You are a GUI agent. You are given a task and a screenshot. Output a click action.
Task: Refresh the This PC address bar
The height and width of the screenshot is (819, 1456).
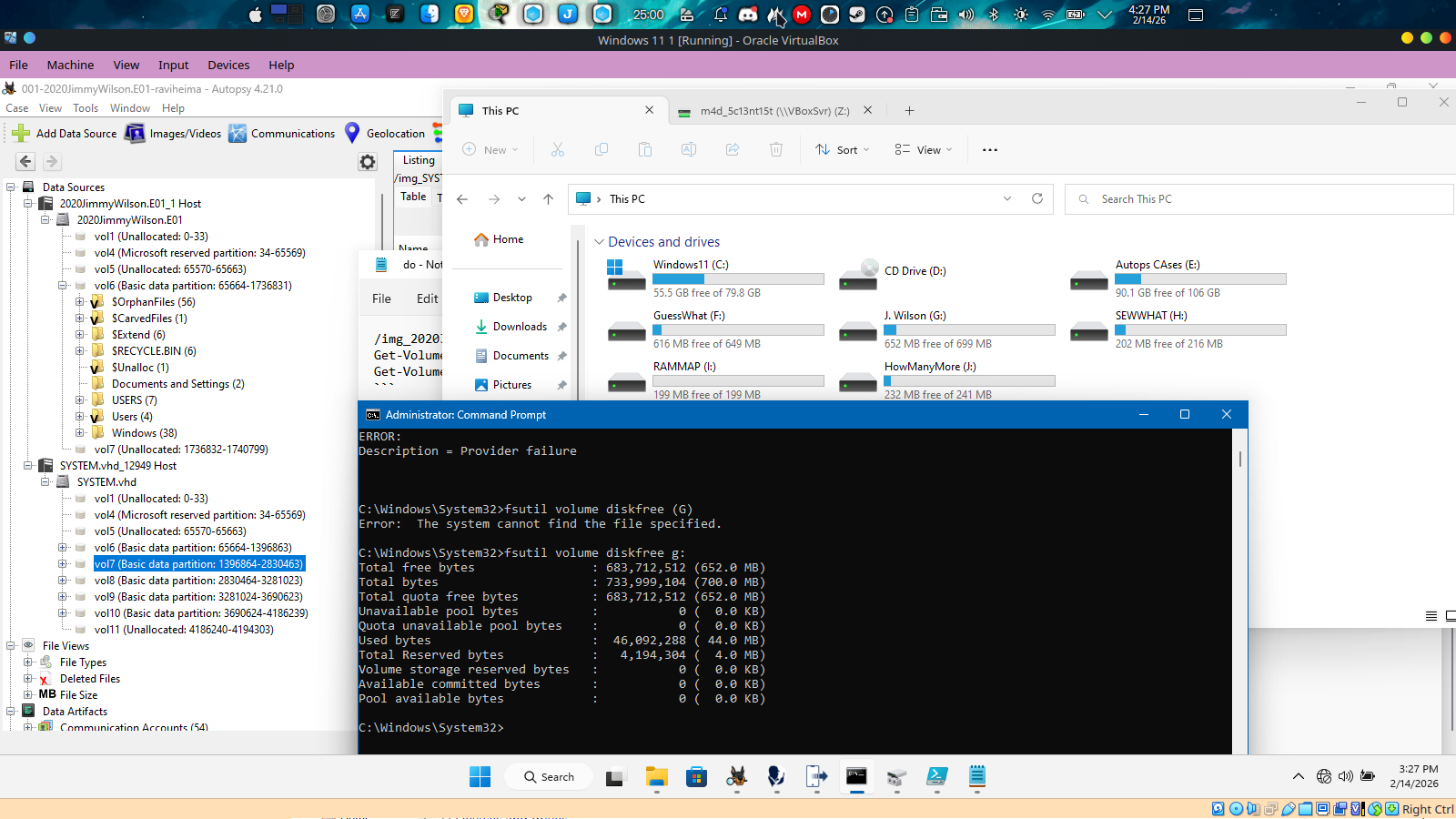coord(1036,198)
